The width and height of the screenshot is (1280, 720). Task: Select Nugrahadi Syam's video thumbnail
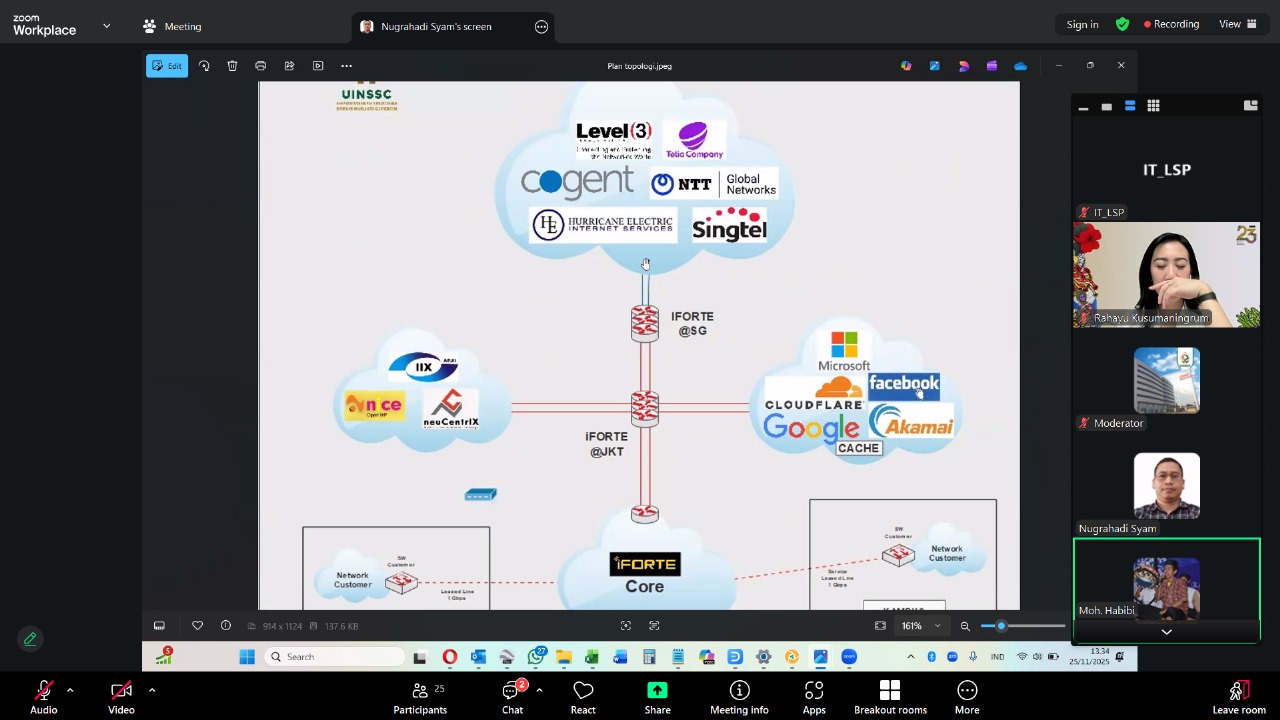[1166, 487]
